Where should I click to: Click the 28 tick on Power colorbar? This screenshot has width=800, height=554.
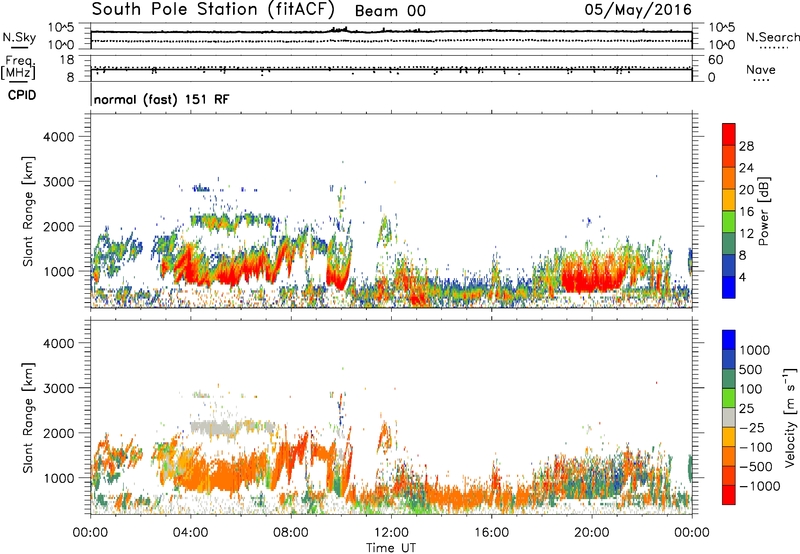[746, 146]
